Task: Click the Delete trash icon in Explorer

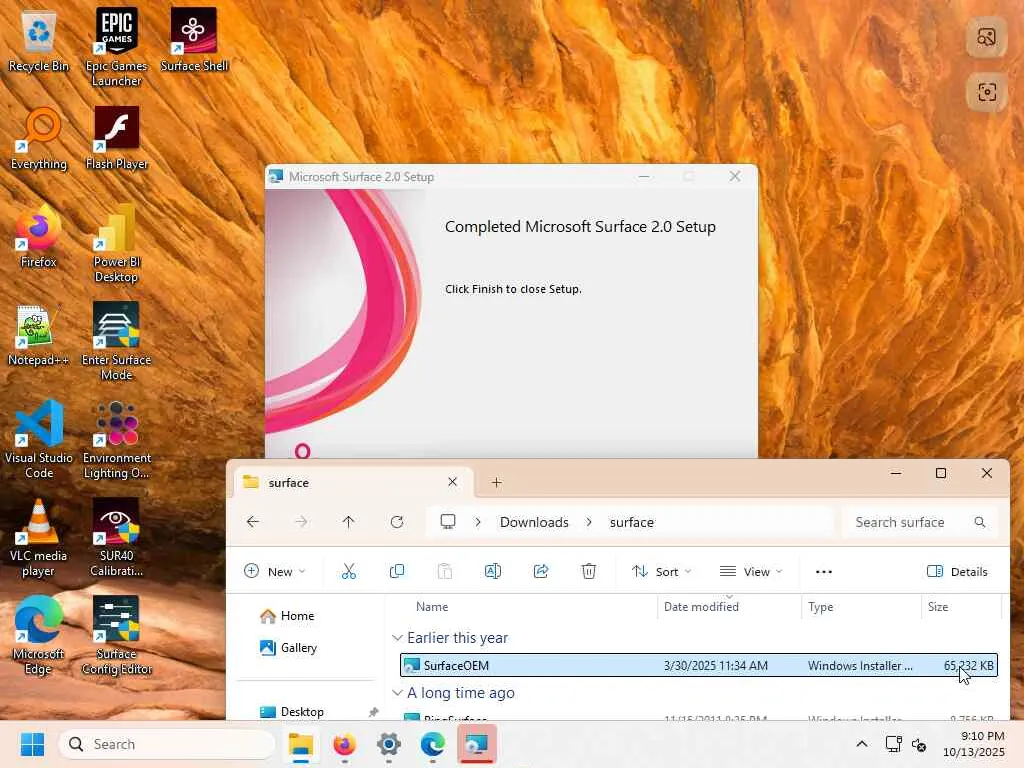Action: point(588,571)
